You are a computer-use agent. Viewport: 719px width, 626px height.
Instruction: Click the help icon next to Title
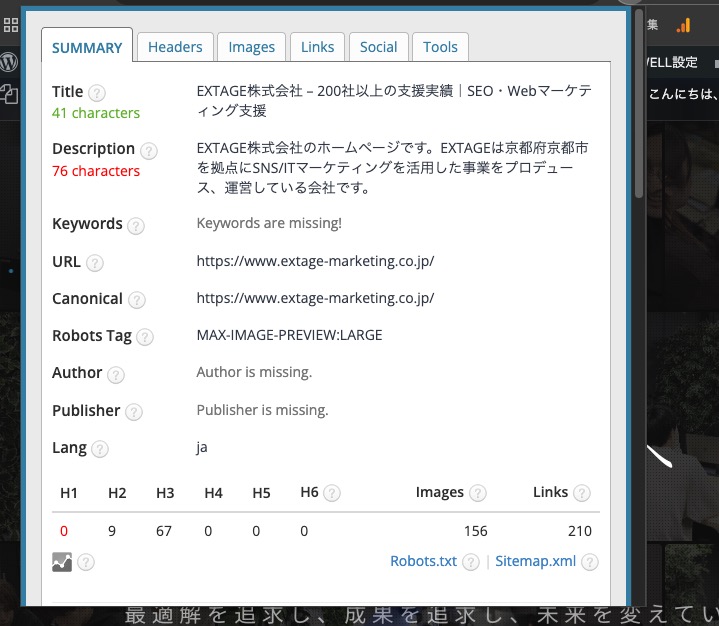(97, 93)
